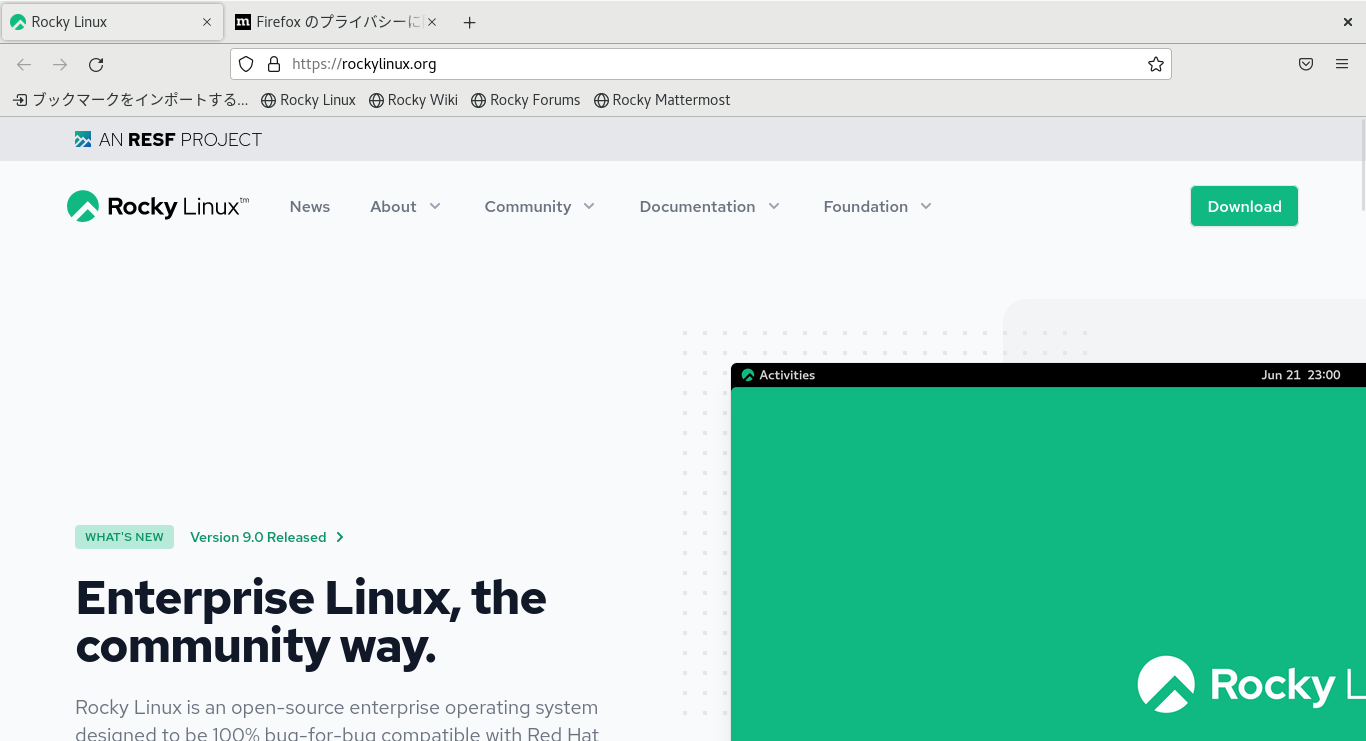
Task: Click globe icon of Rocky Wiki bookmark
Action: click(x=376, y=100)
